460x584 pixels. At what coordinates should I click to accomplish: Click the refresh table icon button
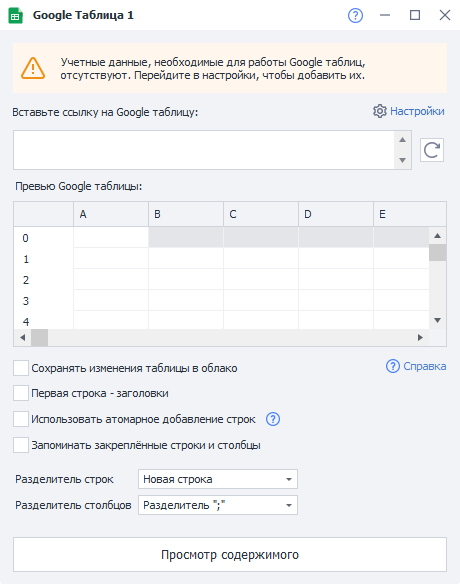[x=432, y=150]
